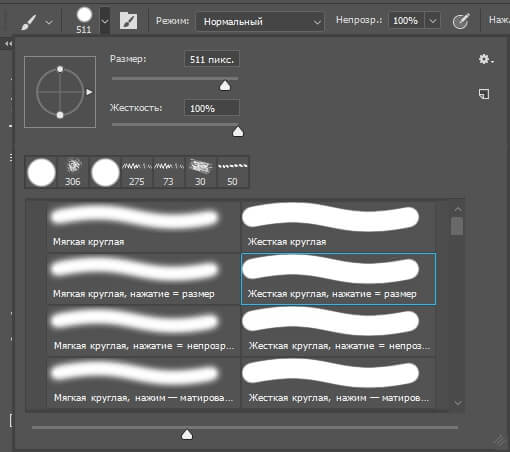Click the Размер size slider handle
510x452 pixels.
(225, 86)
